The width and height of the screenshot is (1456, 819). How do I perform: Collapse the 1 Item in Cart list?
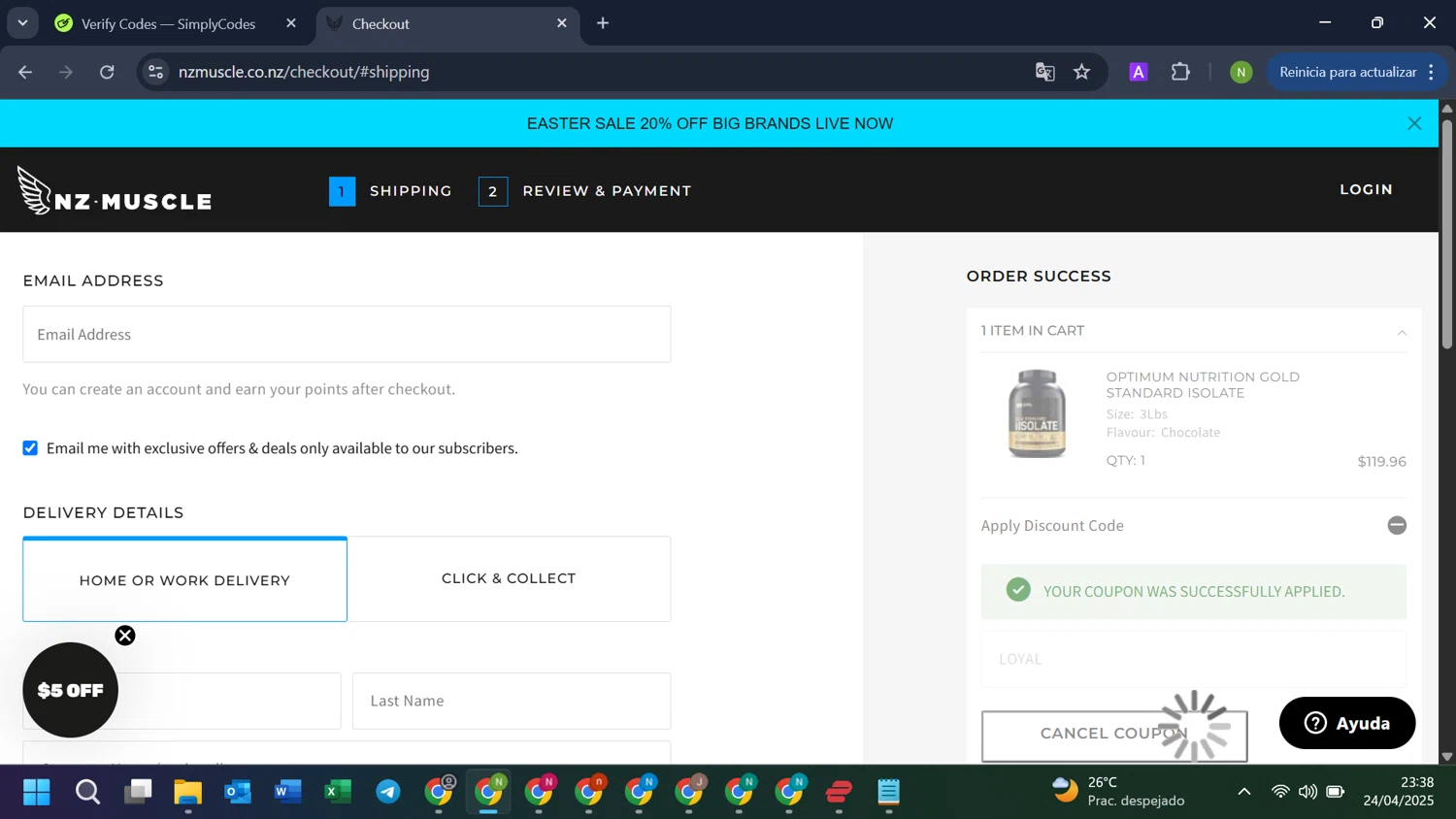(1402, 332)
